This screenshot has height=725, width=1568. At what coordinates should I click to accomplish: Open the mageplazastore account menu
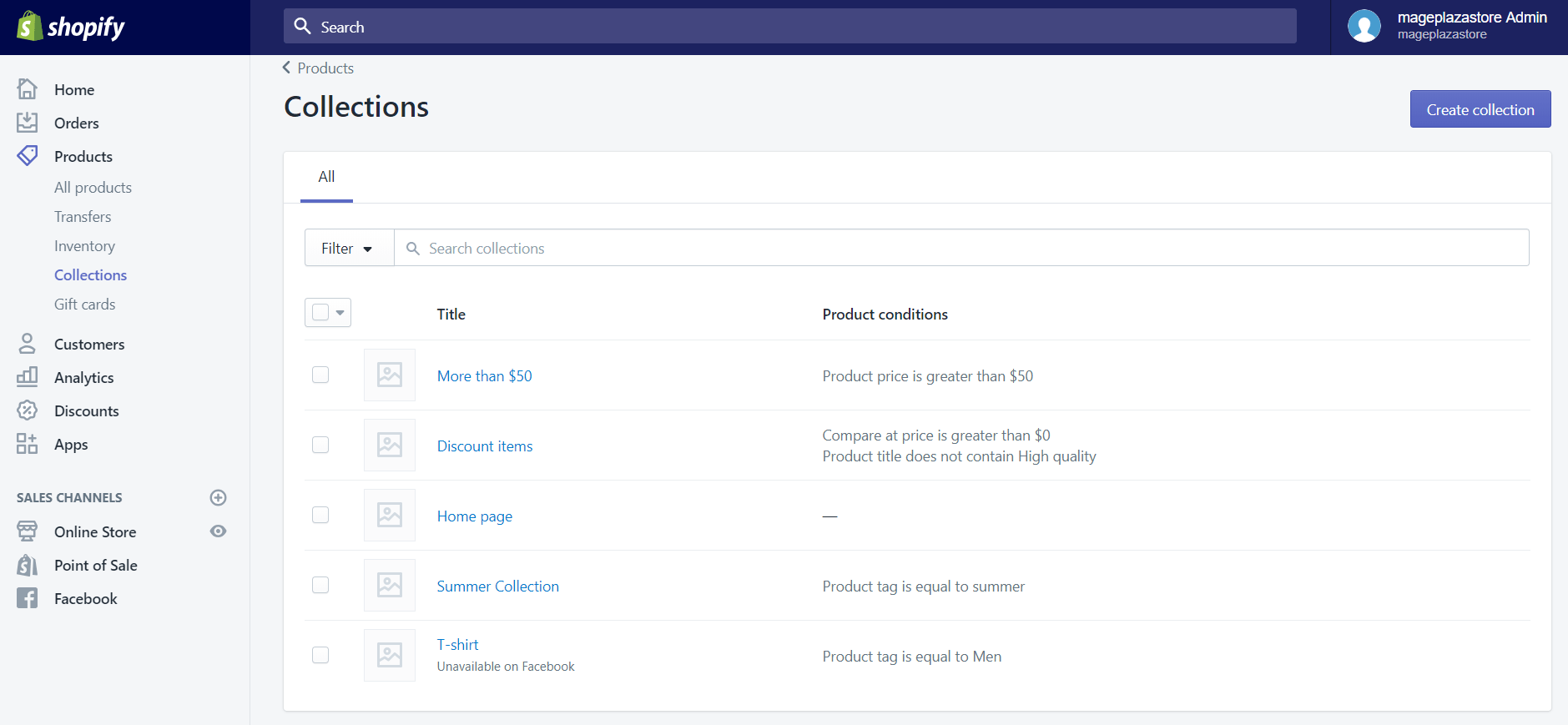(1450, 26)
